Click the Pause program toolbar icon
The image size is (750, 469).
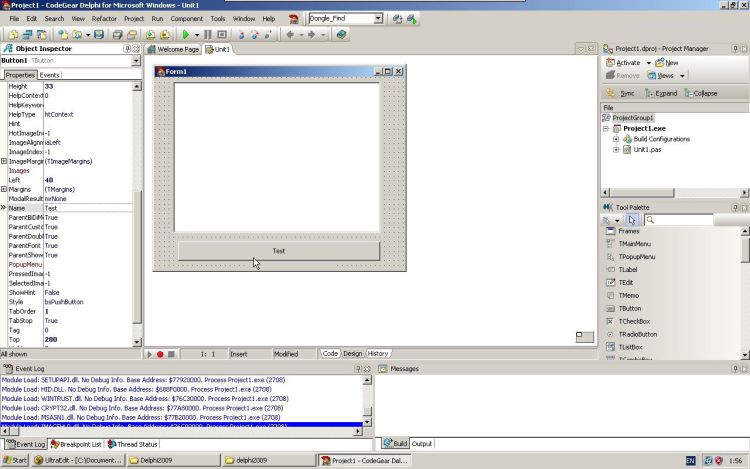(x=208, y=34)
